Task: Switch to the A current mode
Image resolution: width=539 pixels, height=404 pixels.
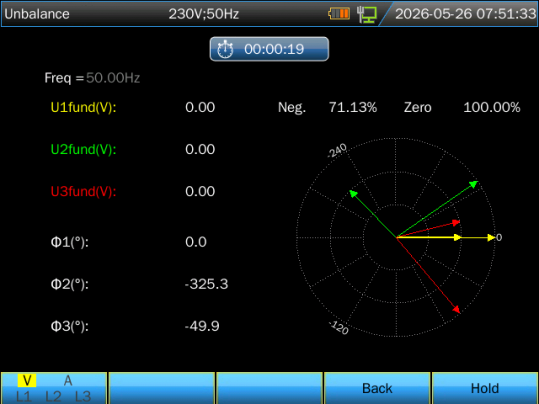Action: click(x=68, y=381)
